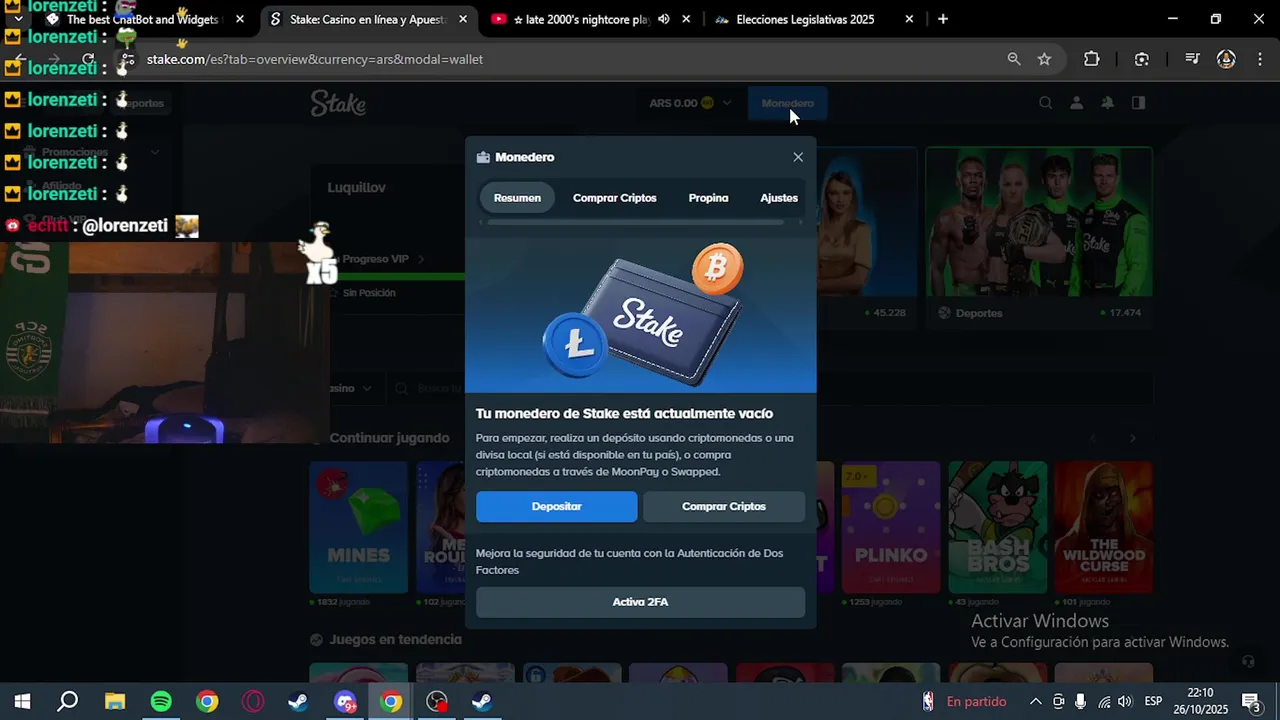Open the search magnifier in Stake header
Screen dimensions: 1280x720
pyautogui.click(x=1045, y=103)
